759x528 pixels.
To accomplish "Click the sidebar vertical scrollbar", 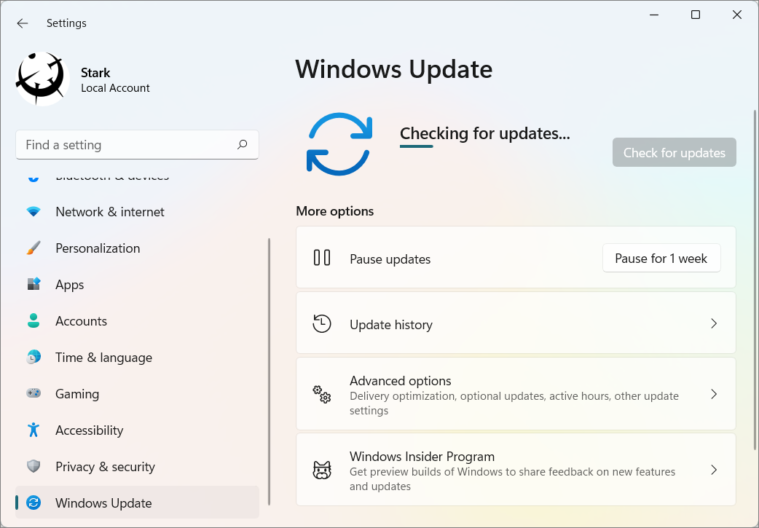I will (269, 372).
